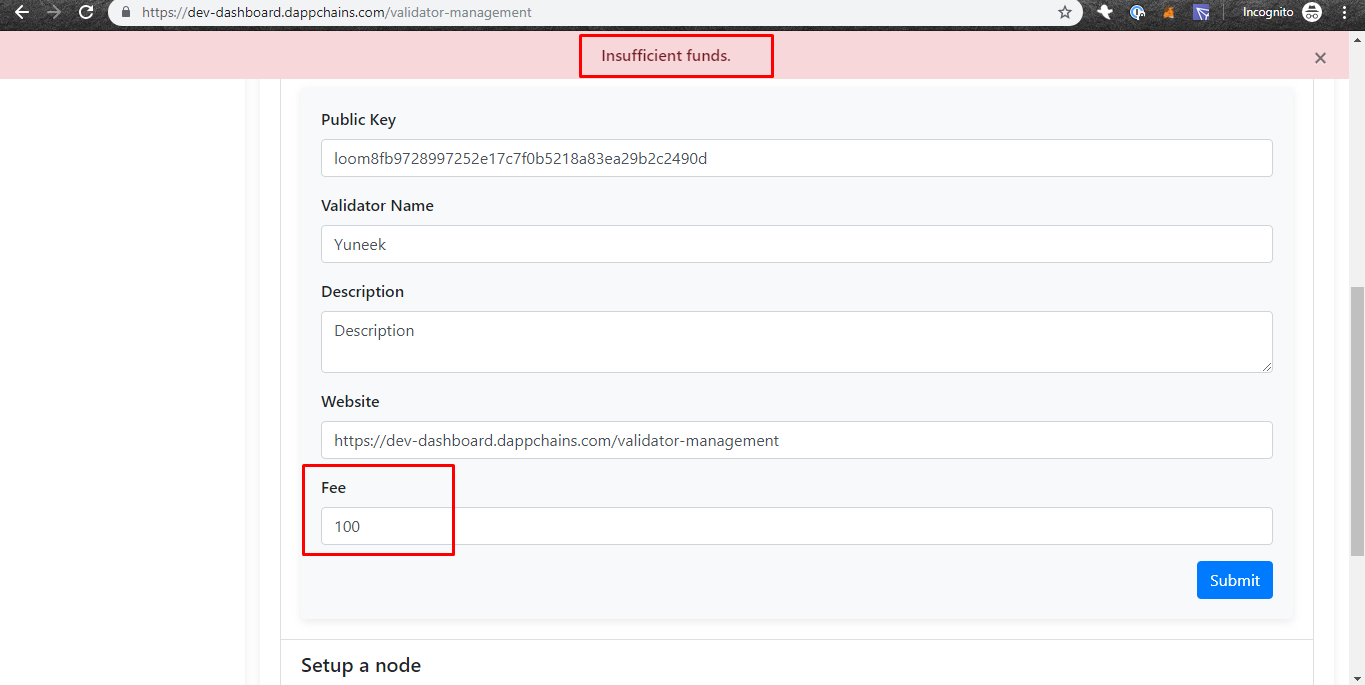
Task: Bookmark this page with the star icon
Action: [x=1065, y=12]
